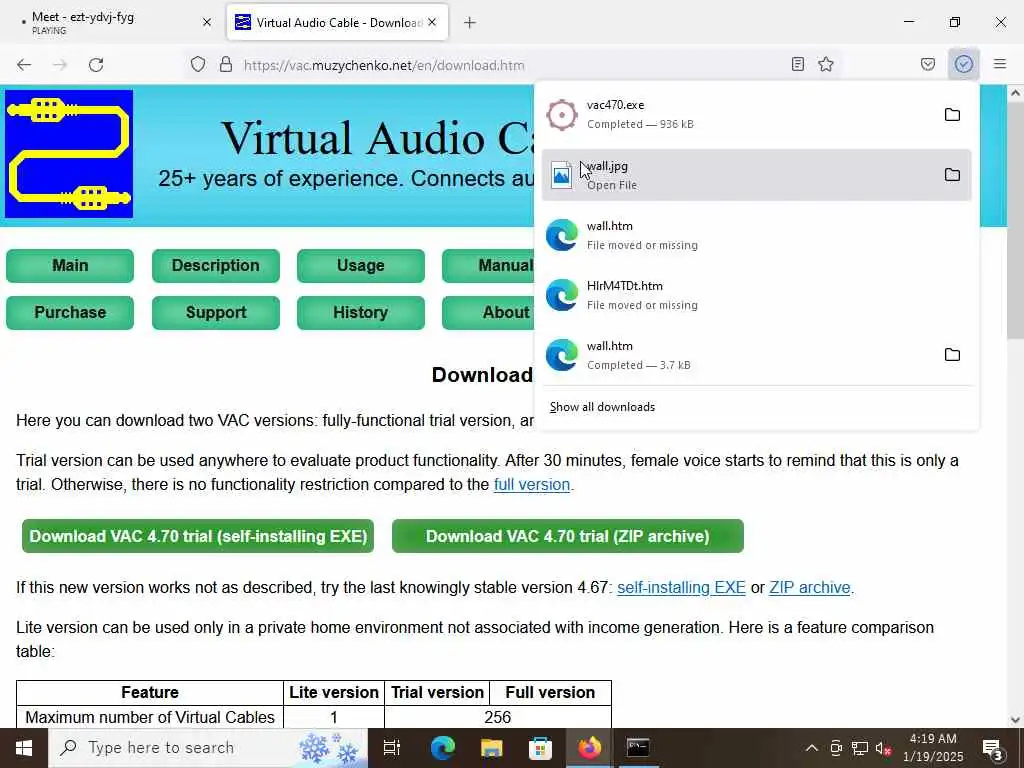Screen dimensions: 1024x768
Task: Bookmark this page with the star
Action: point(826,64)
